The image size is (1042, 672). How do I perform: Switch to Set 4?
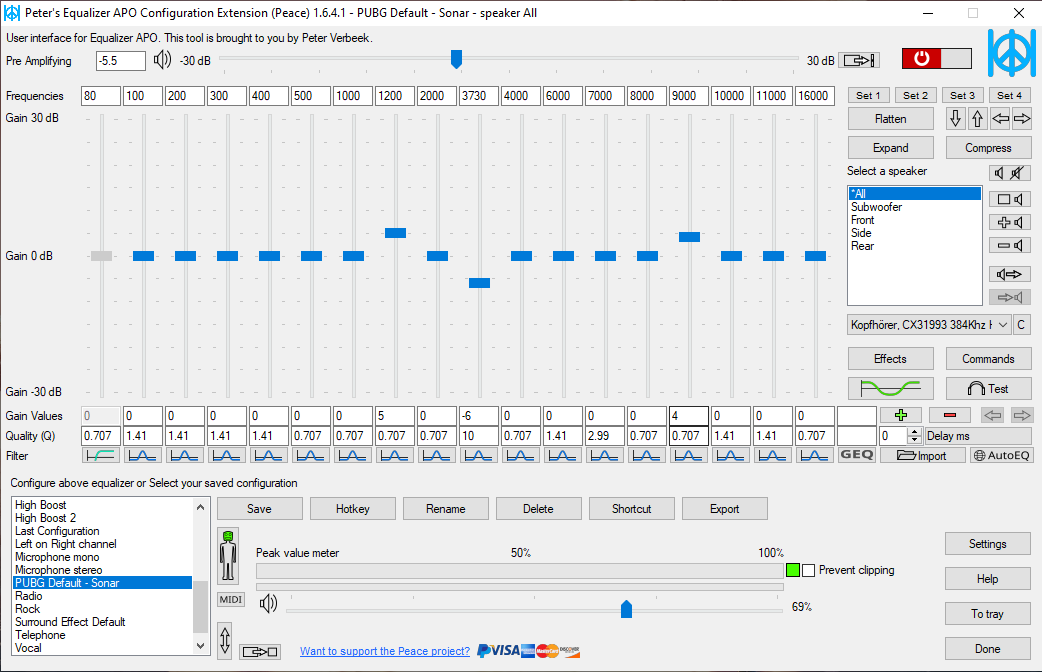click(x=1009, y=96)
